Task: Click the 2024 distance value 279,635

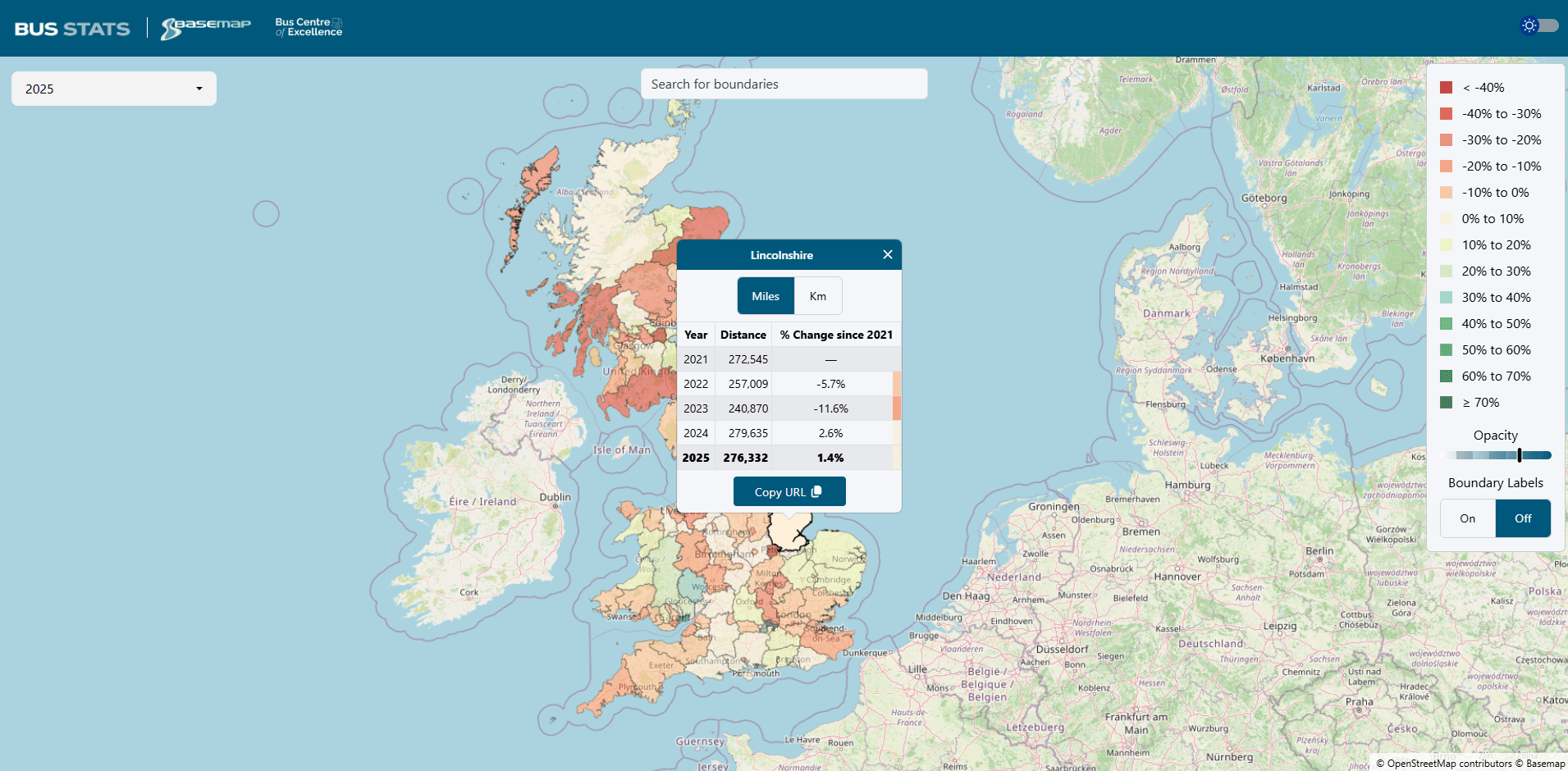Action: pos(747,433)
